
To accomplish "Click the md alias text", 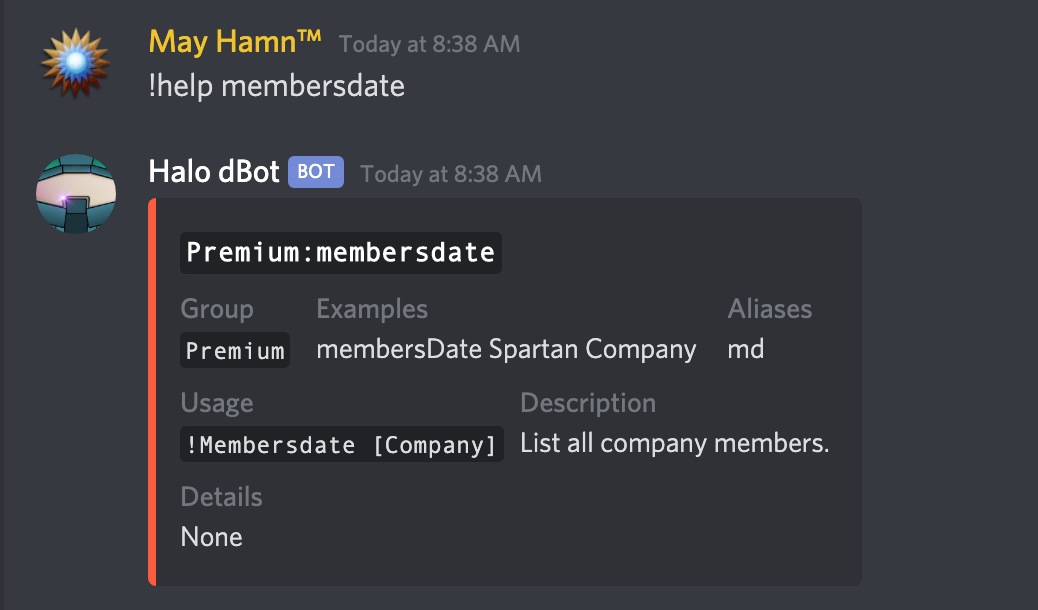I will pos(746,349).
